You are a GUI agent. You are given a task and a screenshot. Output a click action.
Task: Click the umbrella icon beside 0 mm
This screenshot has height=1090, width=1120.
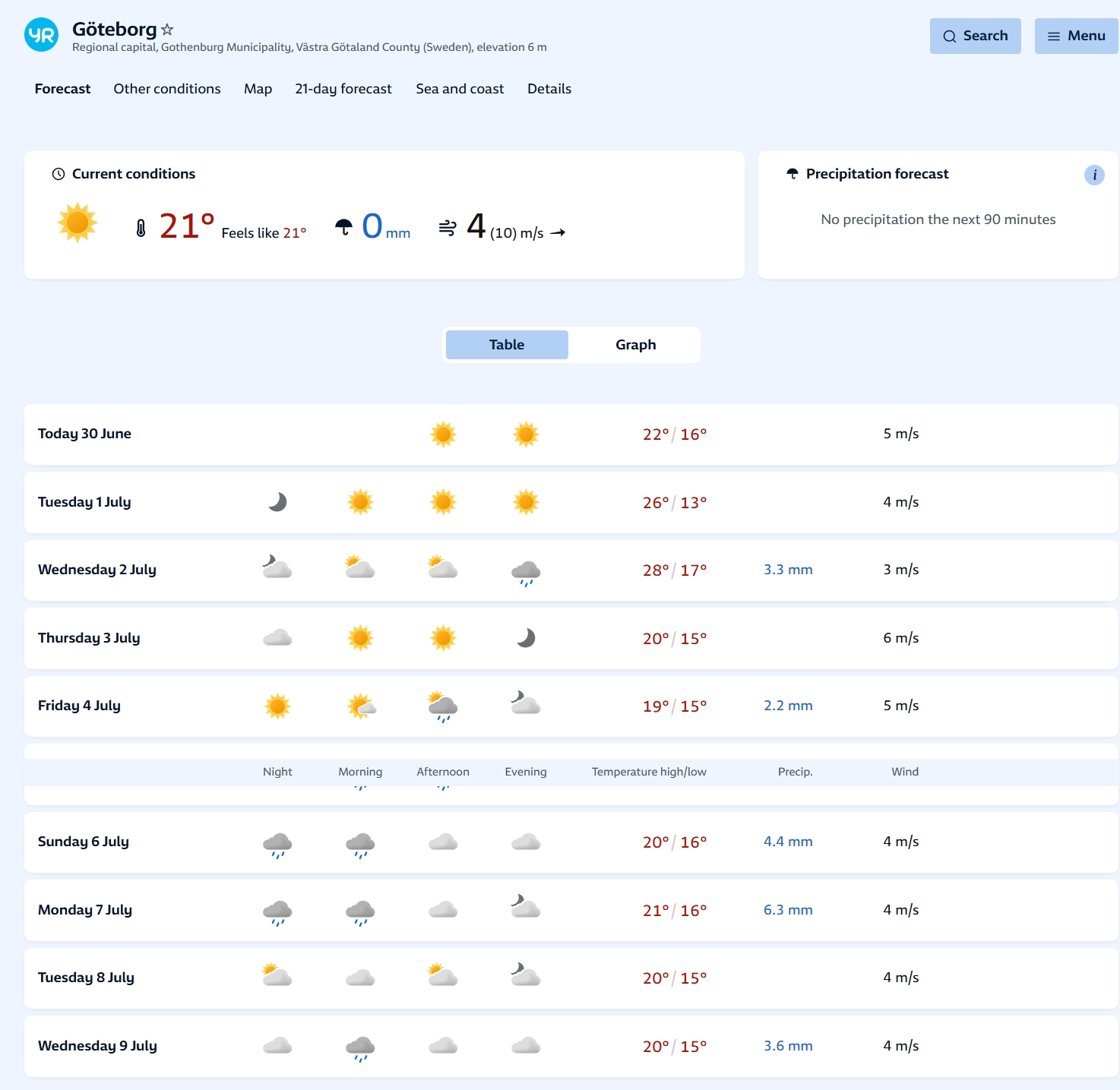pos(343,227)
